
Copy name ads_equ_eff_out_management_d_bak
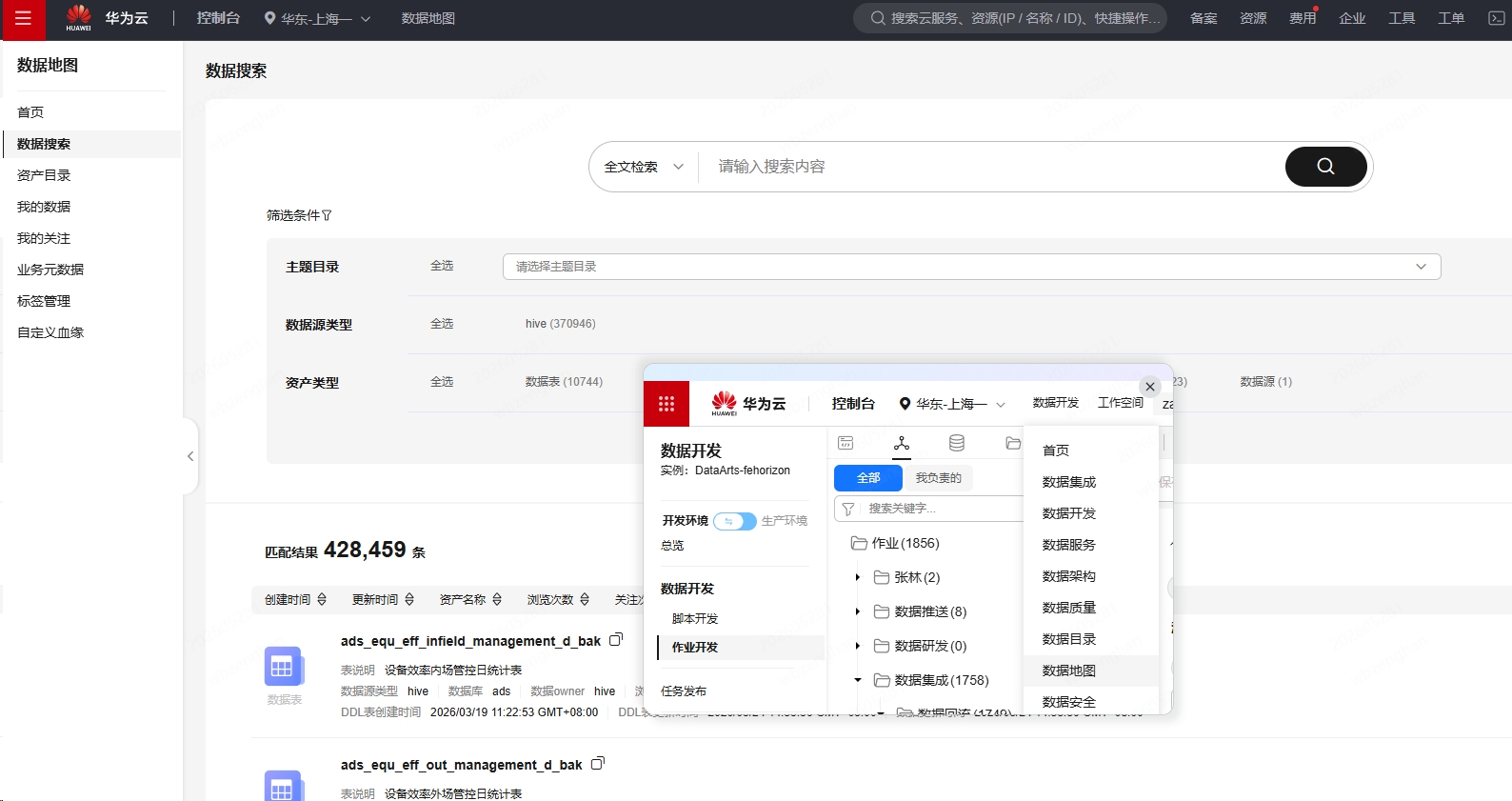coord(598,764)
